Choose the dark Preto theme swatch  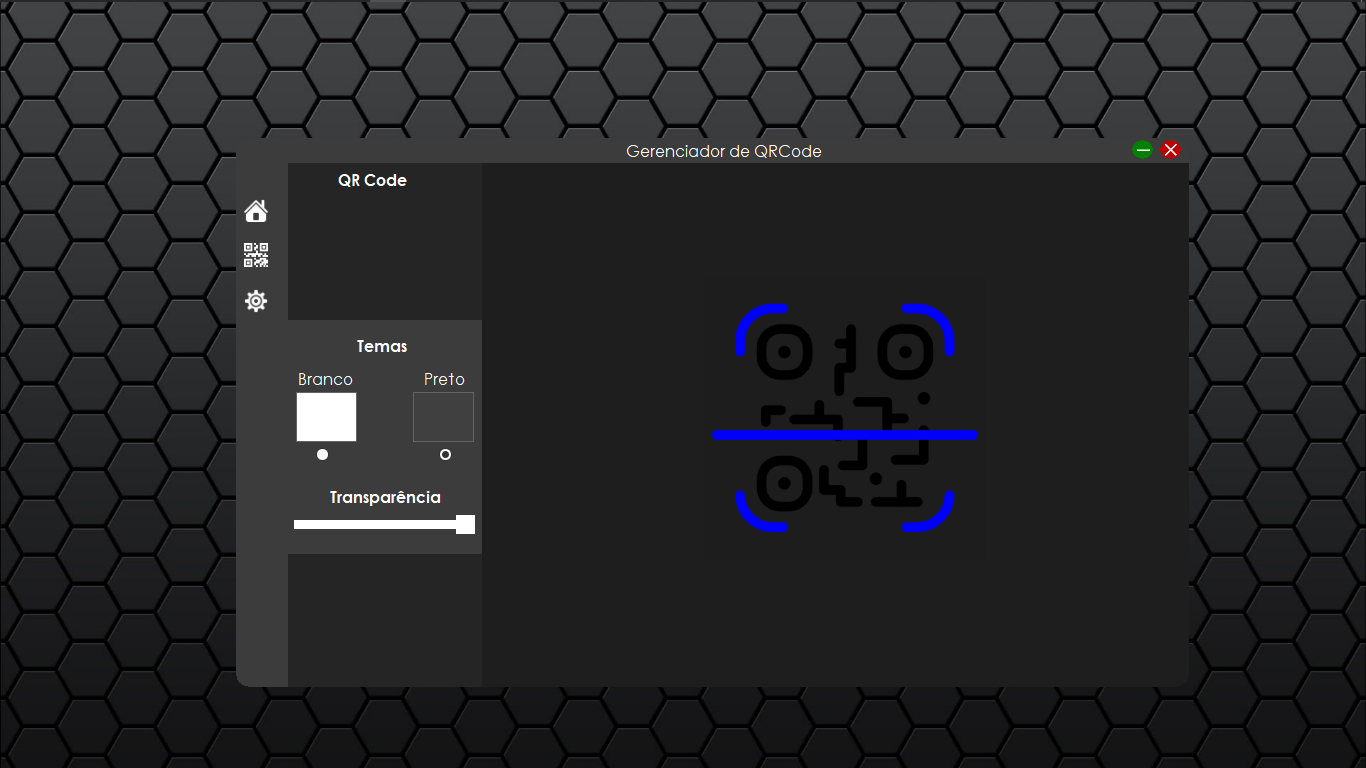pos(443,417)
